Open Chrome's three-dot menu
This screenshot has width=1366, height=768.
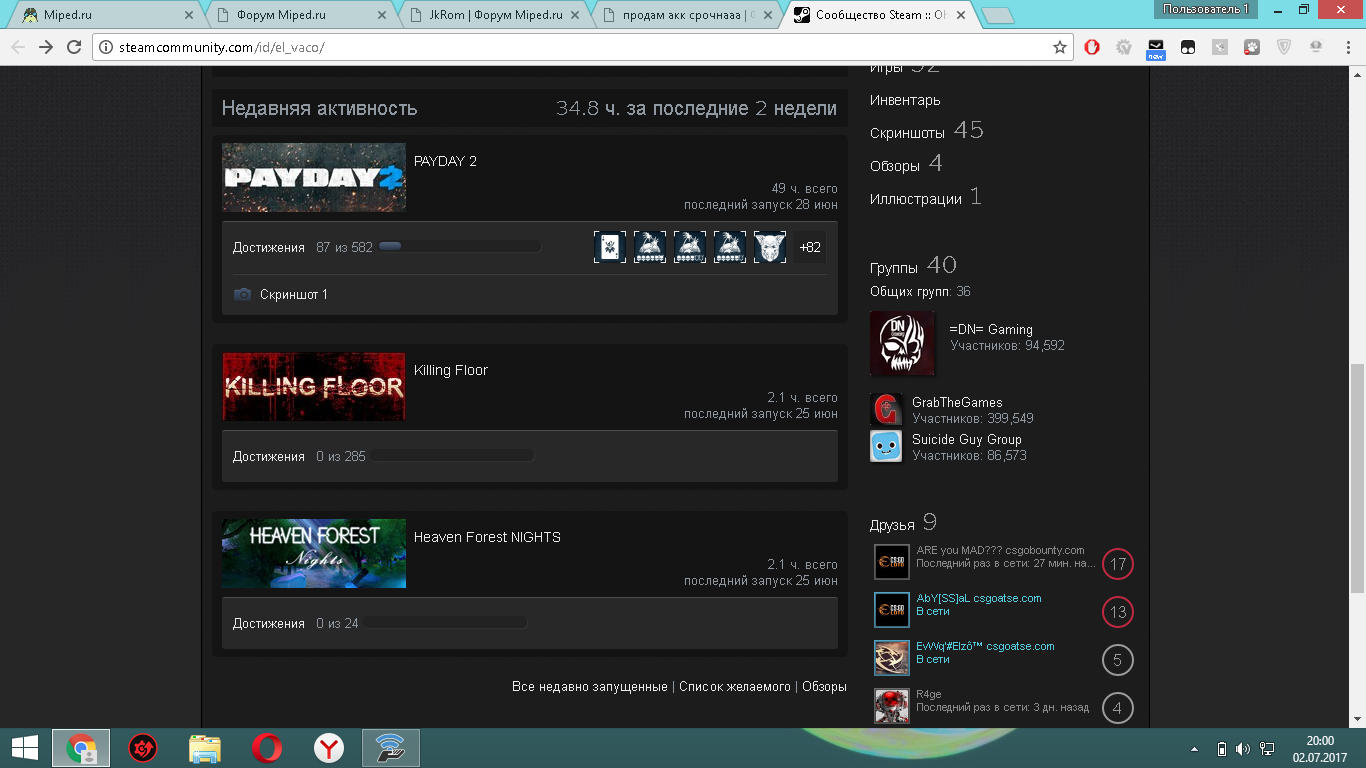pos(1346,47)
